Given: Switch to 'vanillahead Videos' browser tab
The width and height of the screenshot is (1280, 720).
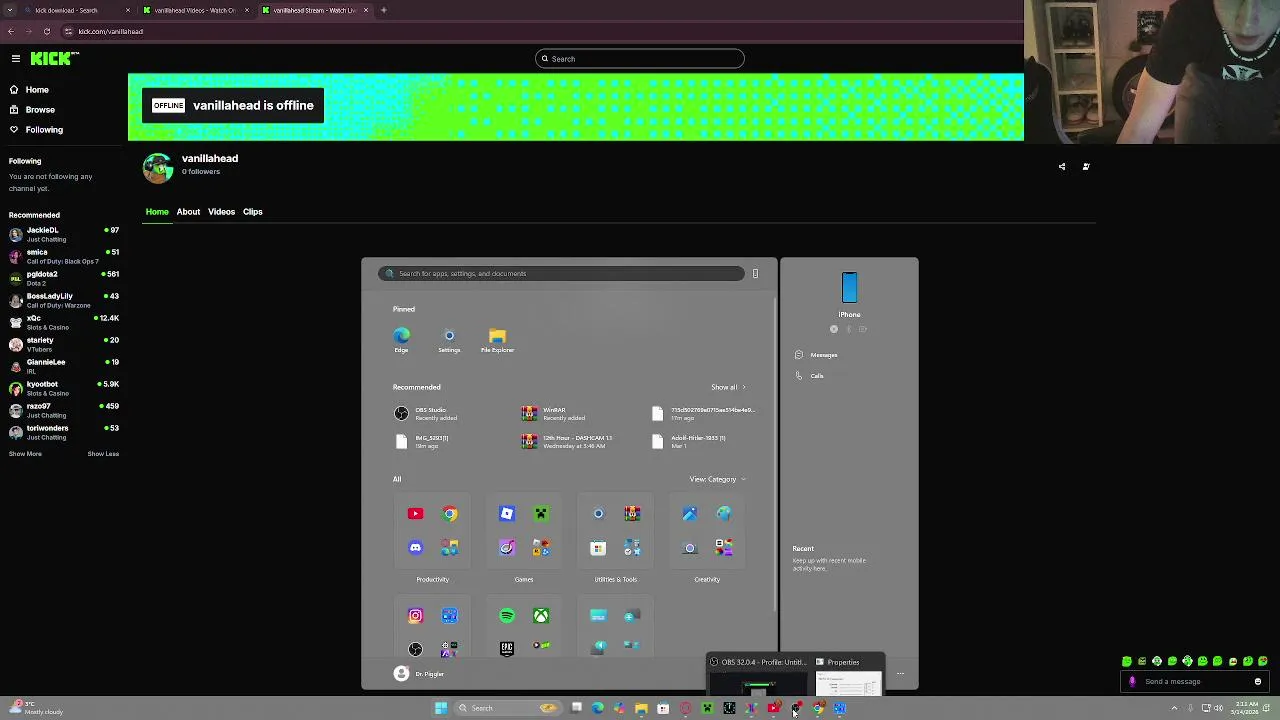Looking at the screenshot, I should coord(195,10).
